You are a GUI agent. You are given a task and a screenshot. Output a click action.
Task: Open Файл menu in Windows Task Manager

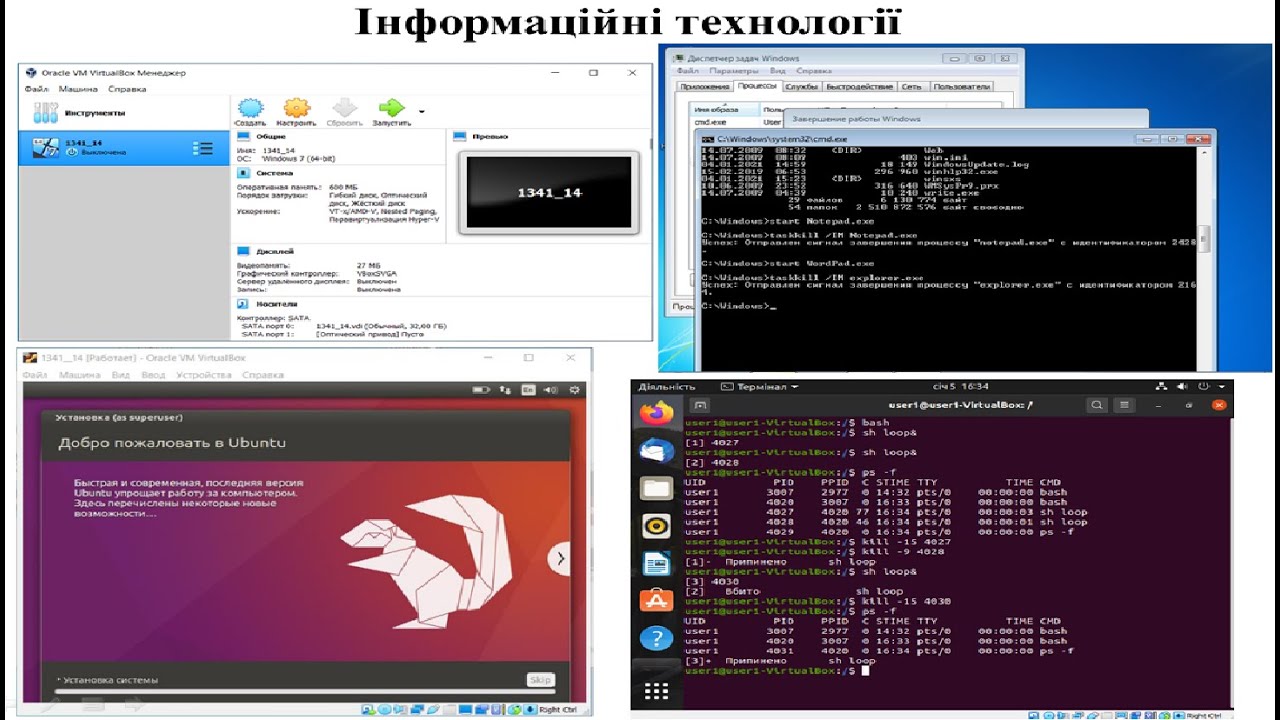(687, 71)
